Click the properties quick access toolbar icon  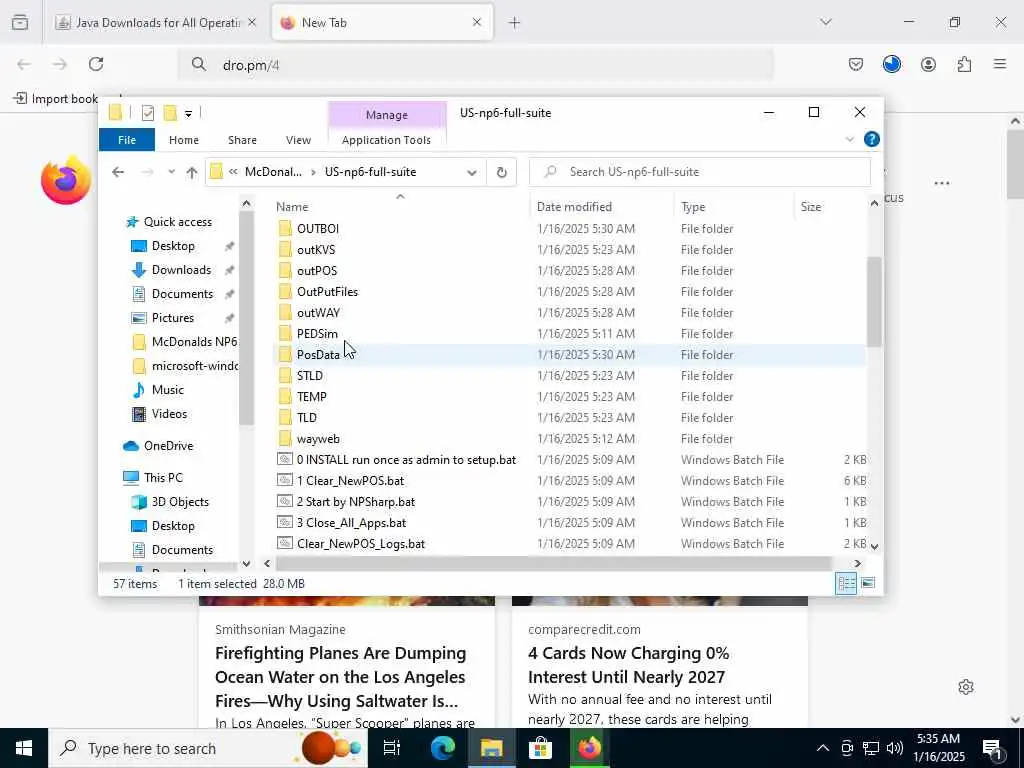[x=148, y=113]
